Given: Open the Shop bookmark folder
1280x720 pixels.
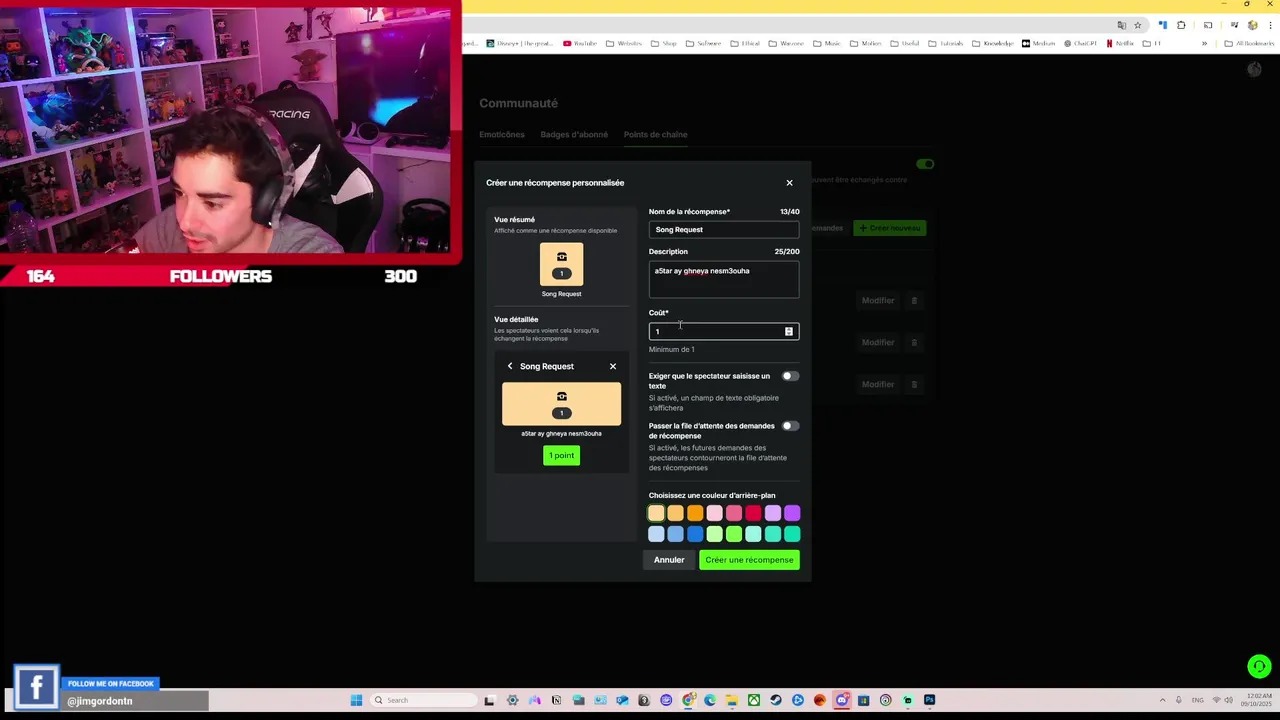Looking at the screenshot, I should click(x=665, y=43).
